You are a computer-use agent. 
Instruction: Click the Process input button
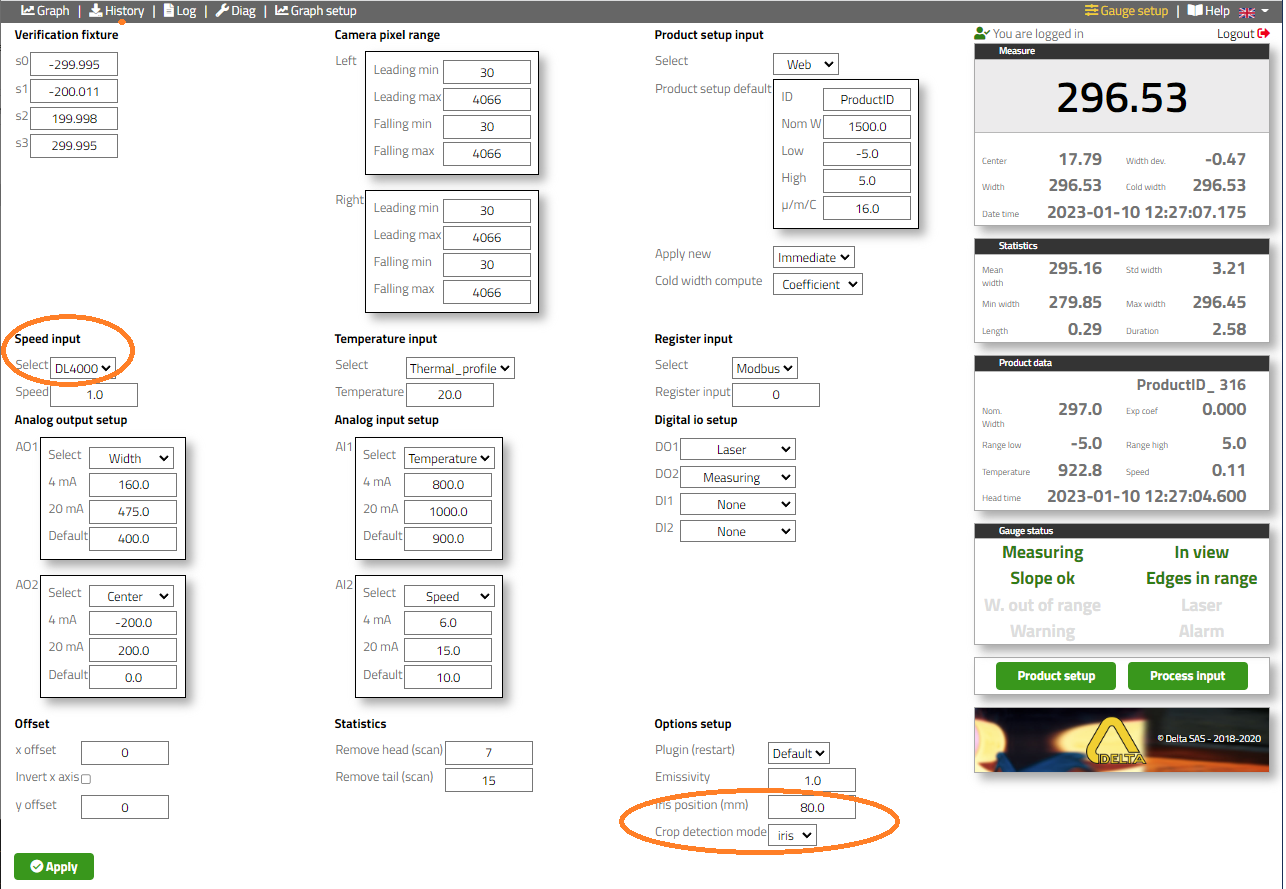[1187, 676]
